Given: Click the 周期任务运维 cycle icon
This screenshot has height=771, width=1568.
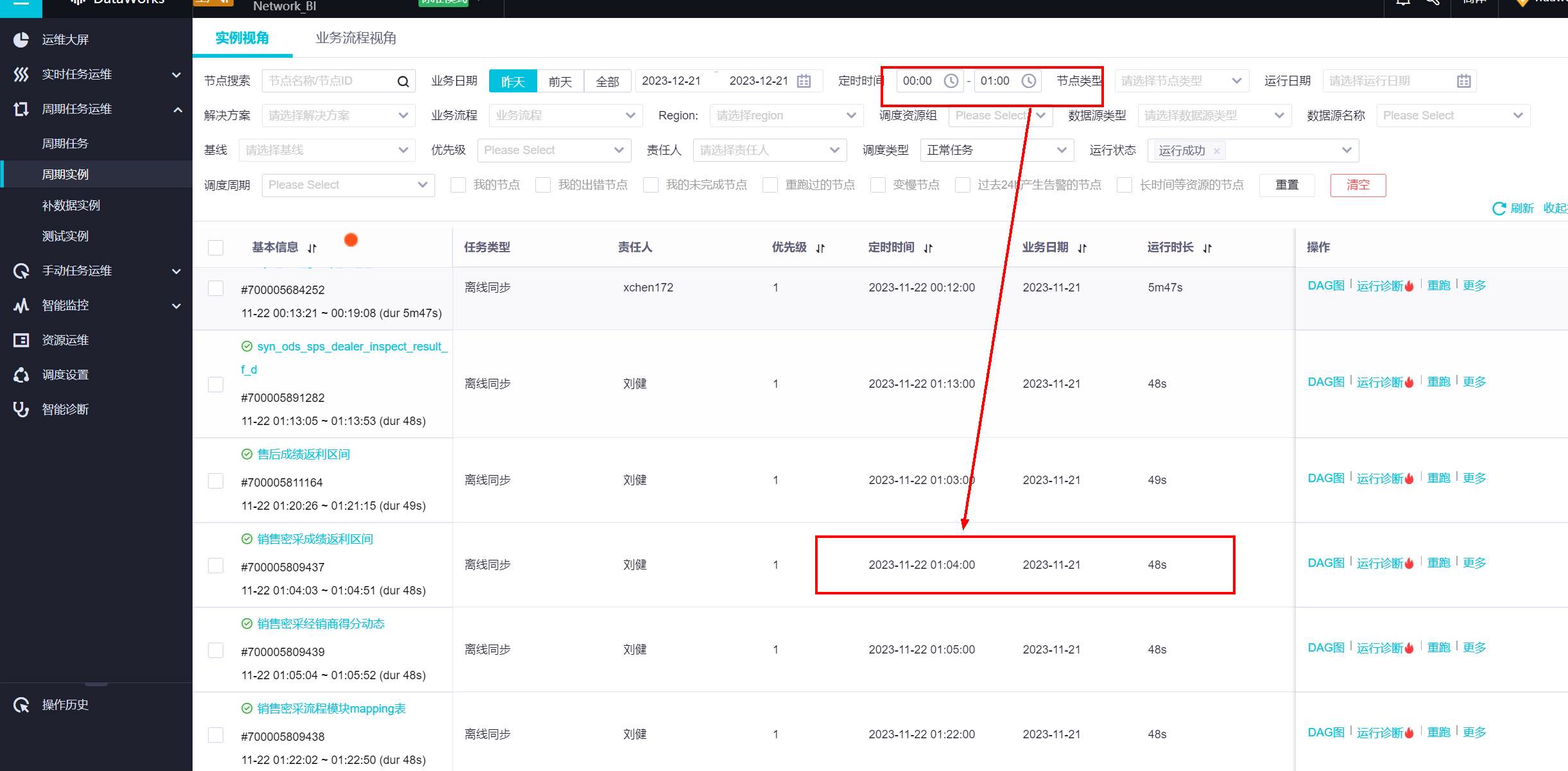Looking at the screenshot, I should [21, 109].
